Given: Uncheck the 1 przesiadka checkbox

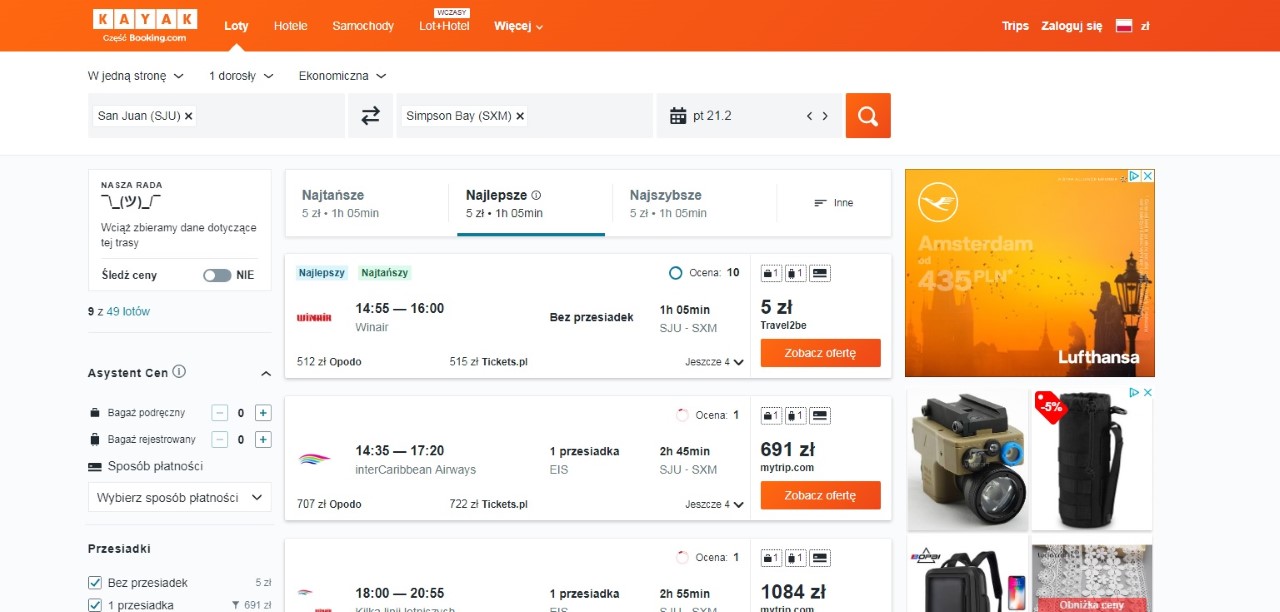Looking at the screenshot, I should 95,605.
